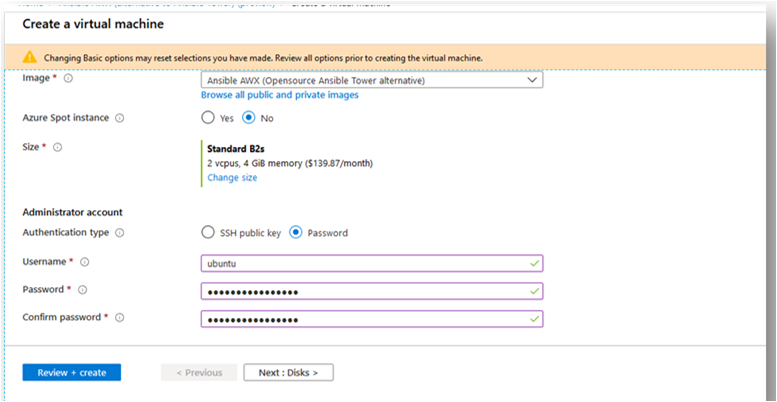Click the Username field containing ubuntu
Image resolution: width=777 pixels, height=402 pixels.
click(372, 263)
